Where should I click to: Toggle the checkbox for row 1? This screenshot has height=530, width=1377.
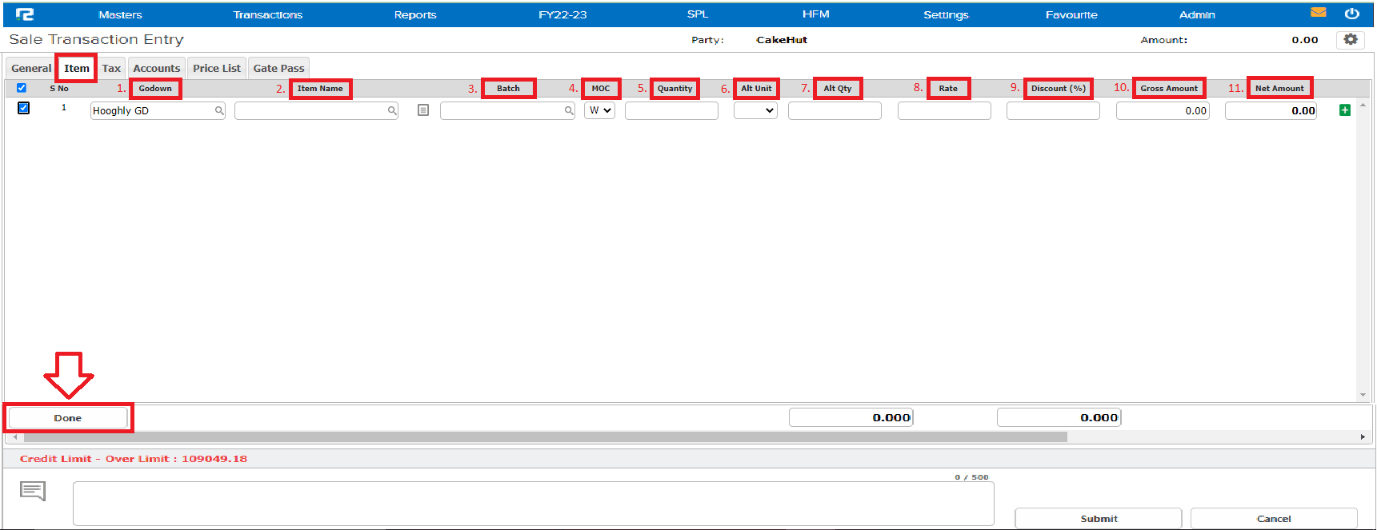click(x=24, y=108)
